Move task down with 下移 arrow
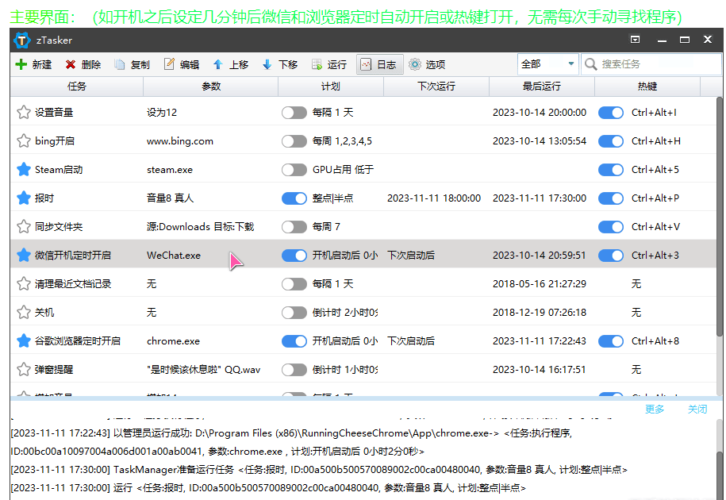The width and height of the screenshot is (726, 500). (x=267, y=64)
